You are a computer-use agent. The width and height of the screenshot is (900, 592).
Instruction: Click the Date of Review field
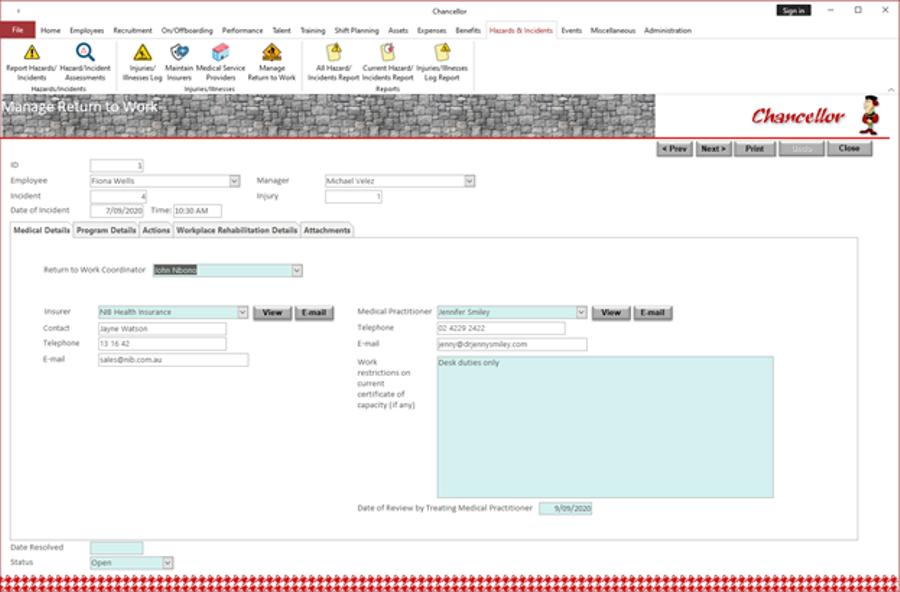565,509
